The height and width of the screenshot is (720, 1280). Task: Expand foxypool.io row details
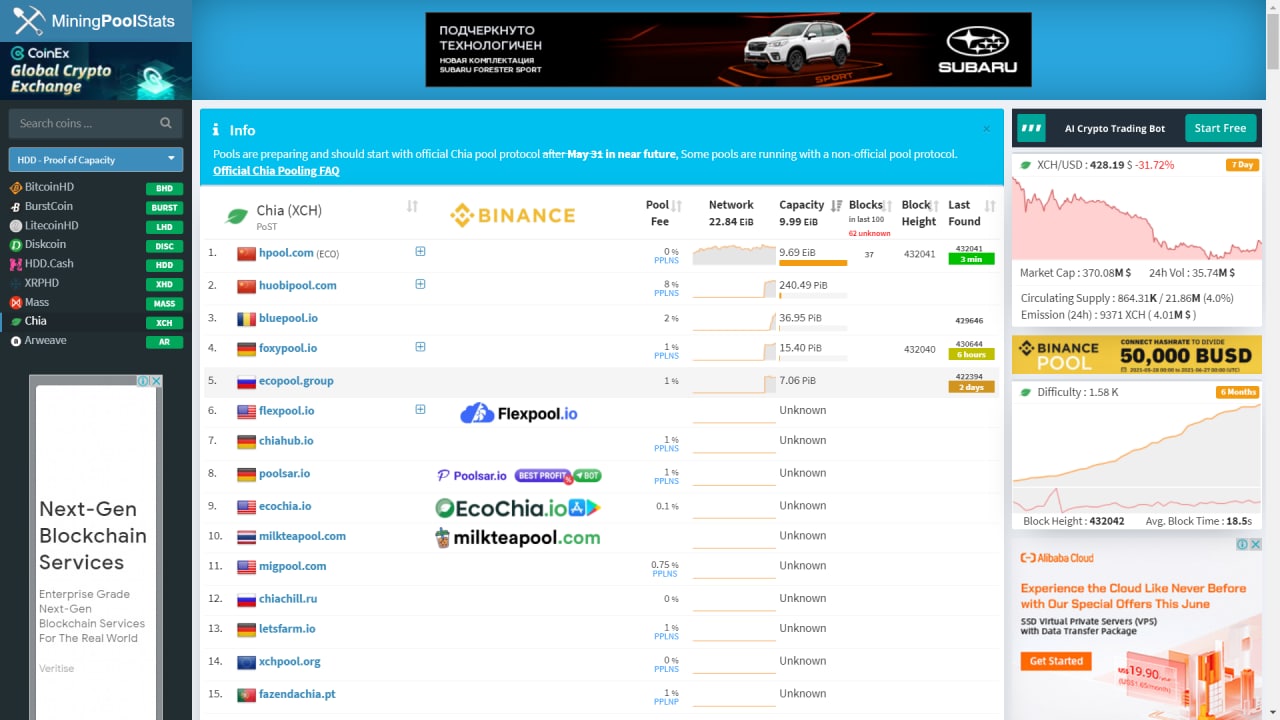[420, 347]
